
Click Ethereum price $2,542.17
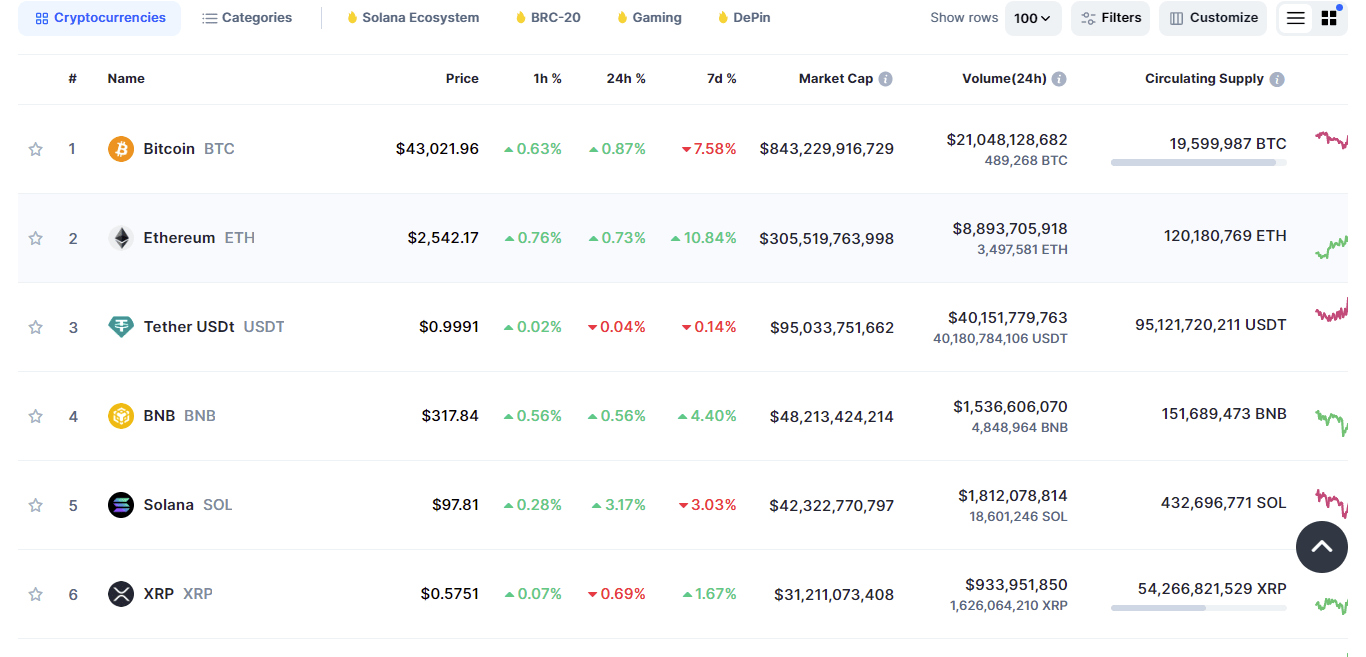coord(443,238)
